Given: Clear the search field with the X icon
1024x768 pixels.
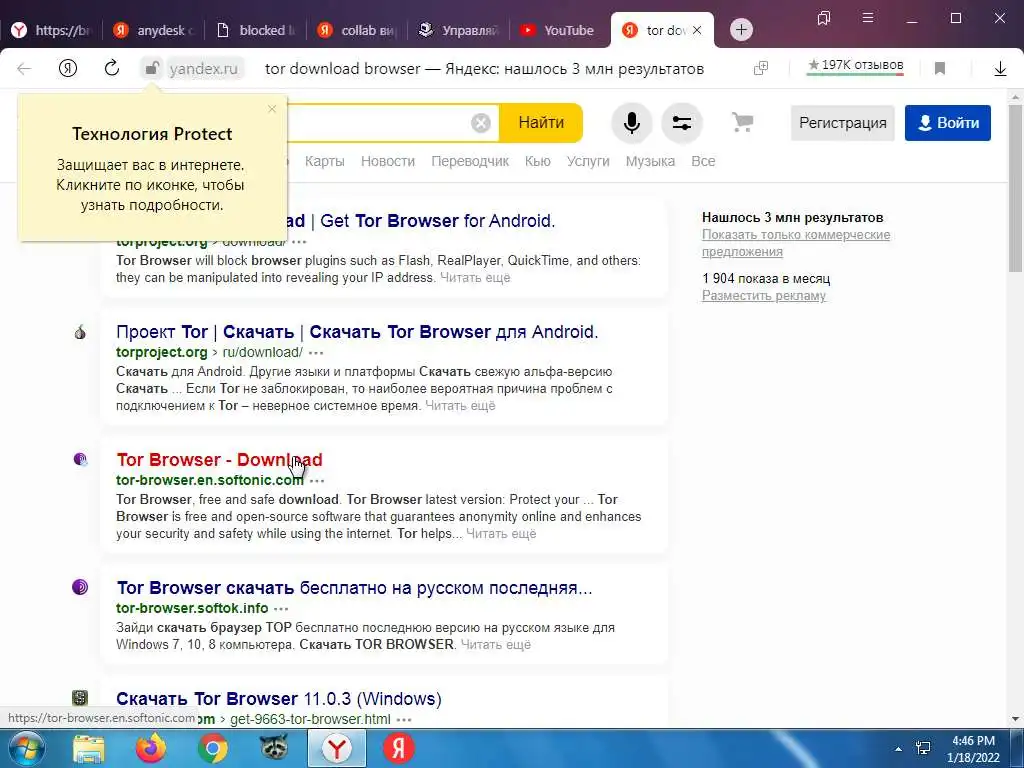Looking at the screenshot, I should pos(481,123).
